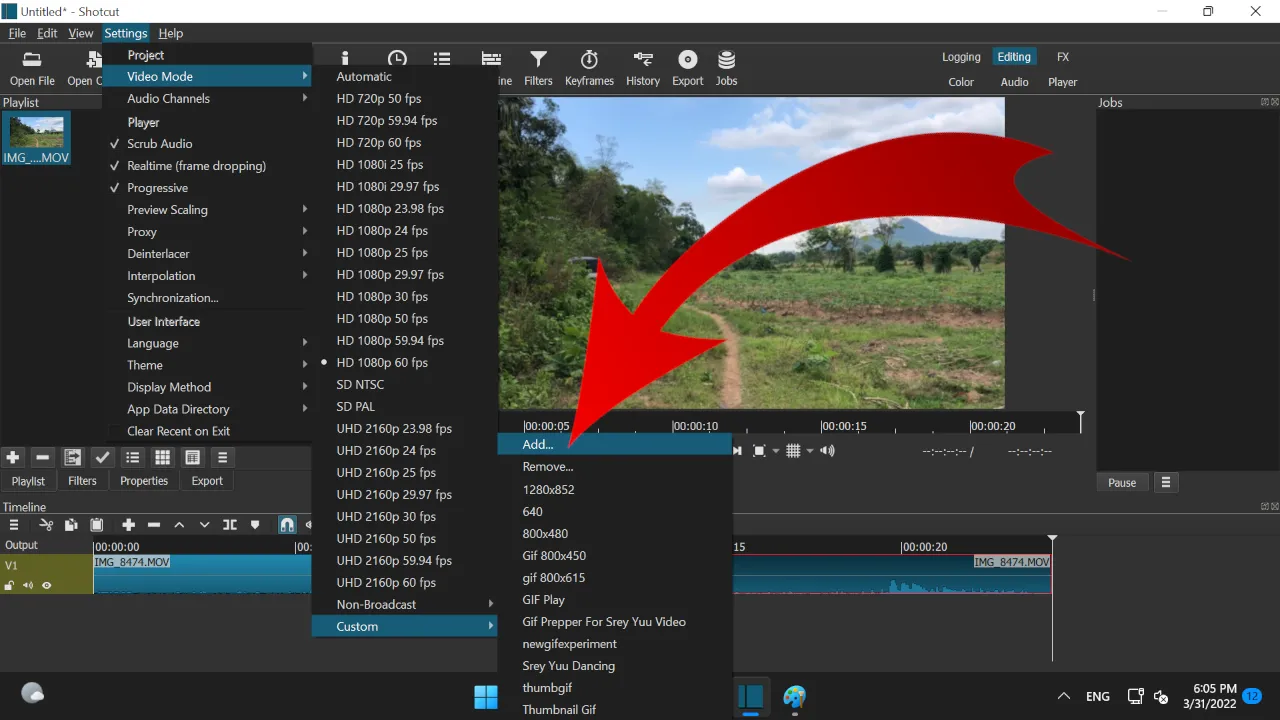
Task: Append clip with timeline plus icon
Action: 128,525
